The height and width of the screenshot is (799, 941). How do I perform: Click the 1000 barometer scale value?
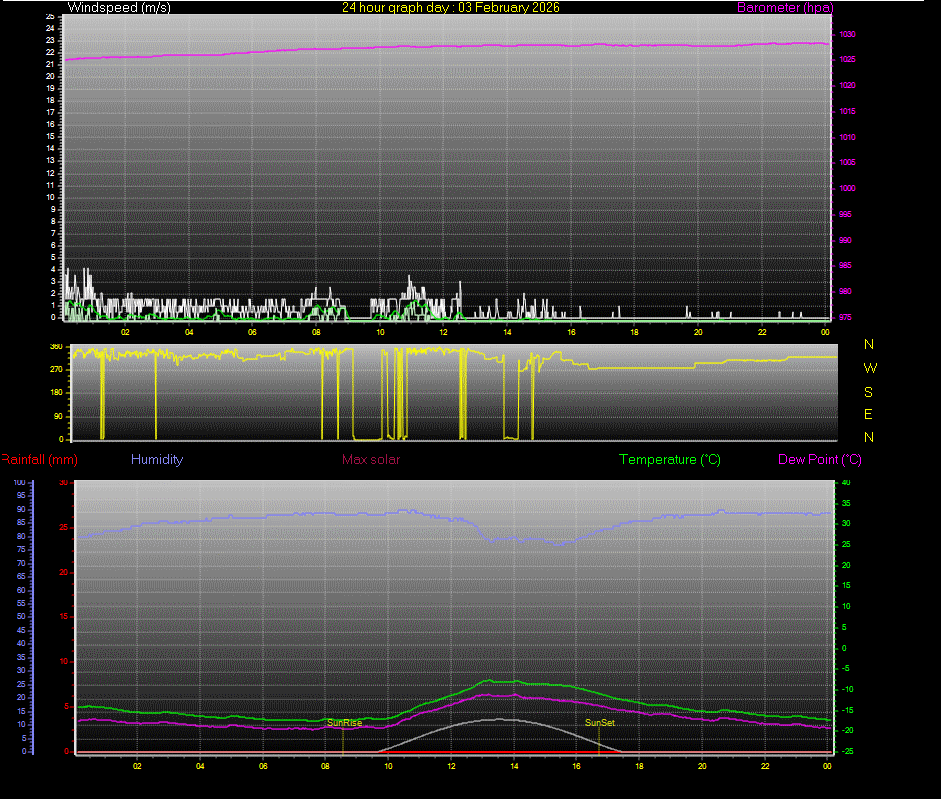click(x=847, y=188)
